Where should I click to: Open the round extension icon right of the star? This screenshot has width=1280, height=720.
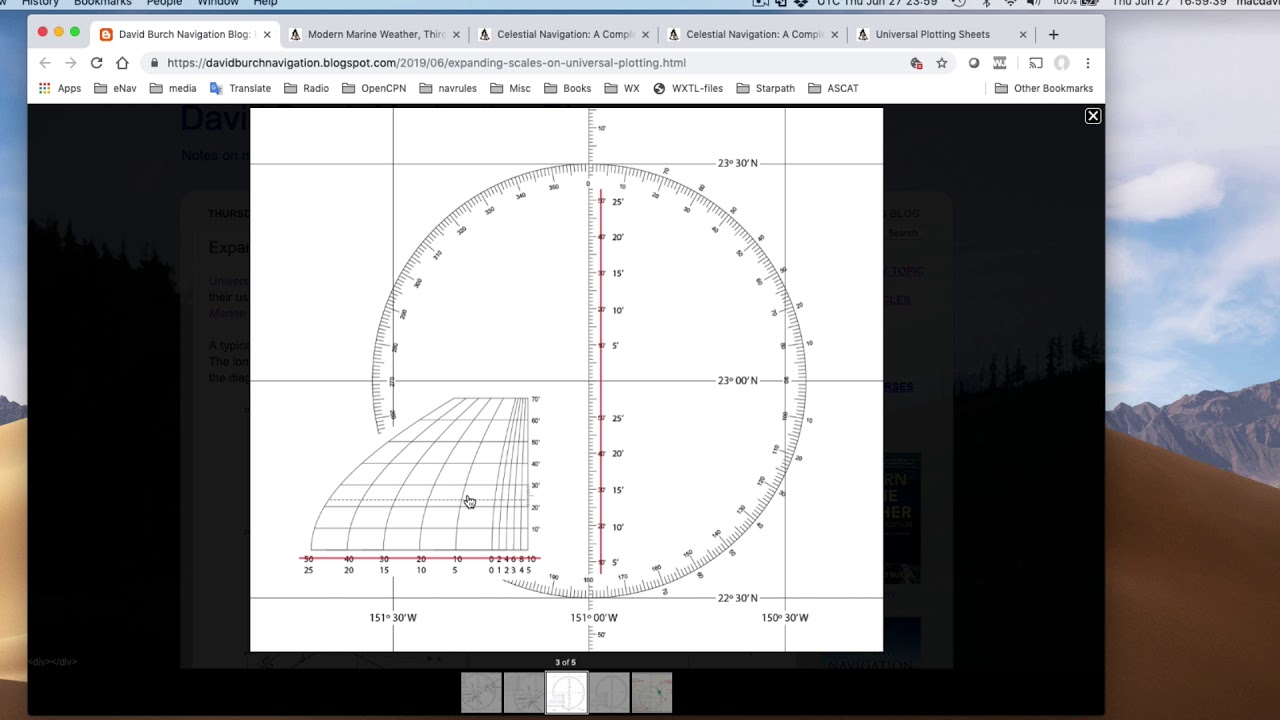(x=974, y=63)
